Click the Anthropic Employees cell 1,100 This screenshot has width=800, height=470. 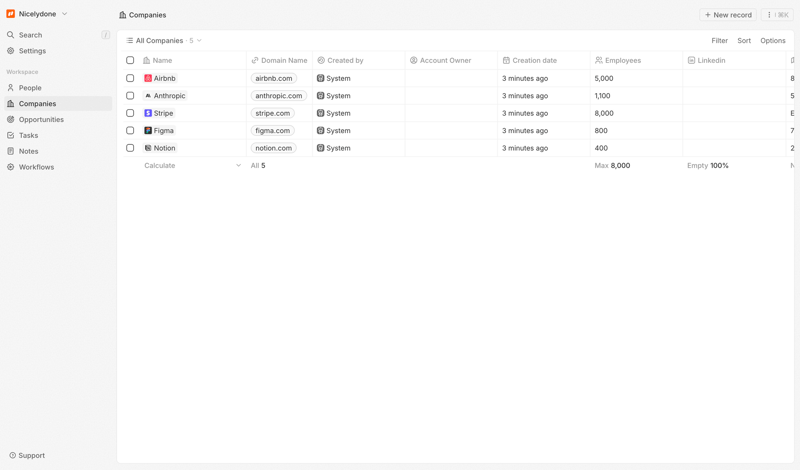click(x=636, y=95)
